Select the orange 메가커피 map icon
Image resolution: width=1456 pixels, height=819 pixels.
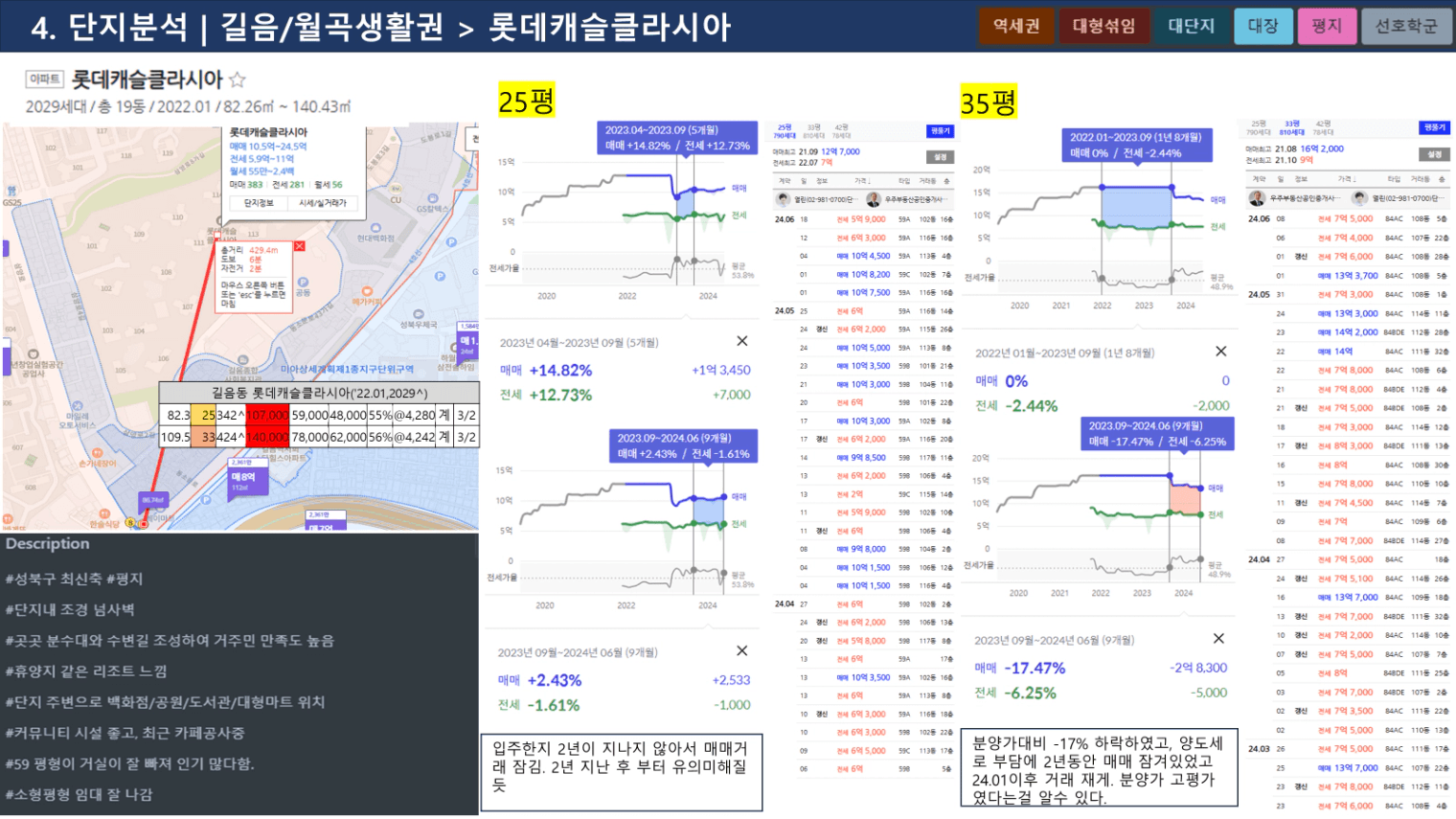pyautogui.click(x=367, y=290)
